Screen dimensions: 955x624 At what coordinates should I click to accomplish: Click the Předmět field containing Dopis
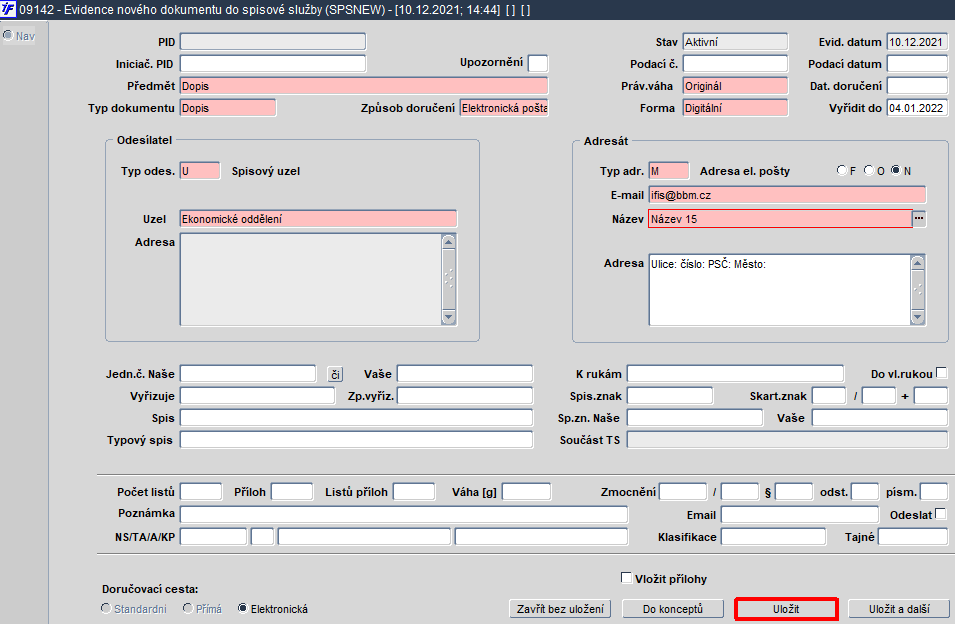coord(364,86)
